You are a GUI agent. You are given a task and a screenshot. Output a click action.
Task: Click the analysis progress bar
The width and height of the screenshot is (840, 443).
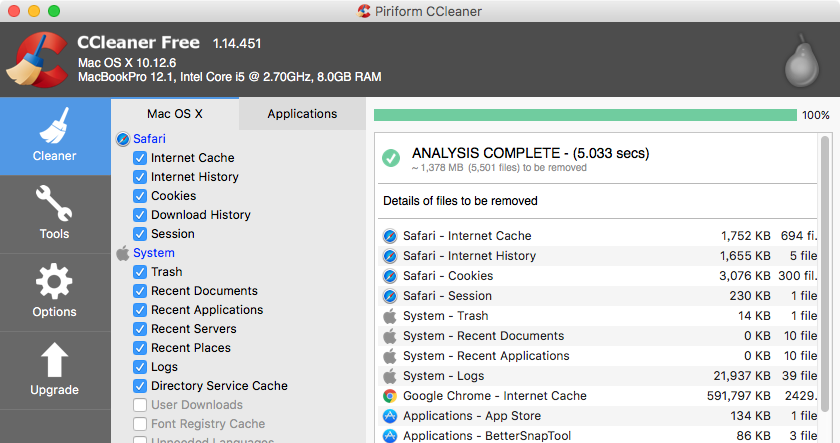(585, 115)
